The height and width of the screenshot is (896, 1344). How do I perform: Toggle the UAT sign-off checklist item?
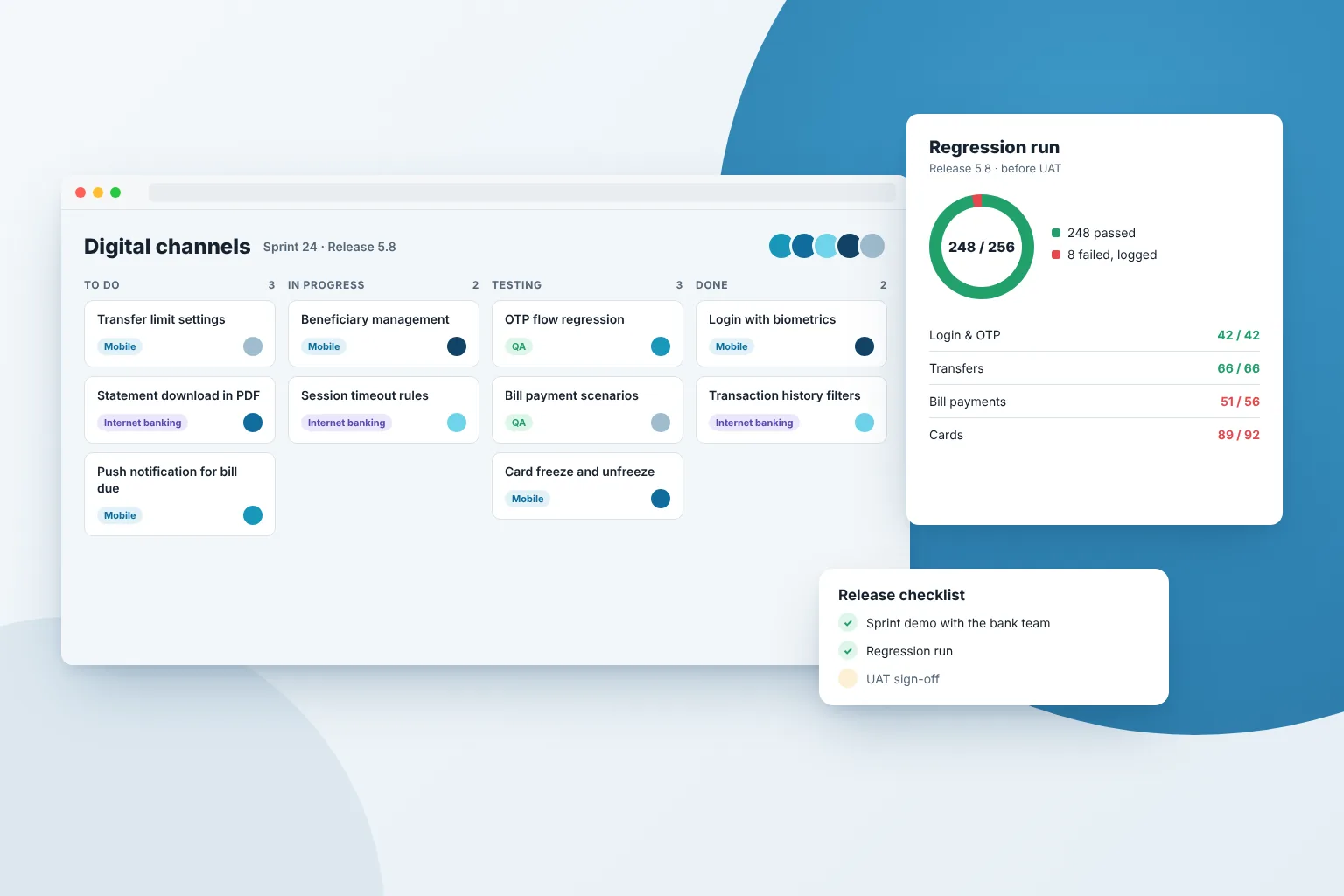(848, 678)
